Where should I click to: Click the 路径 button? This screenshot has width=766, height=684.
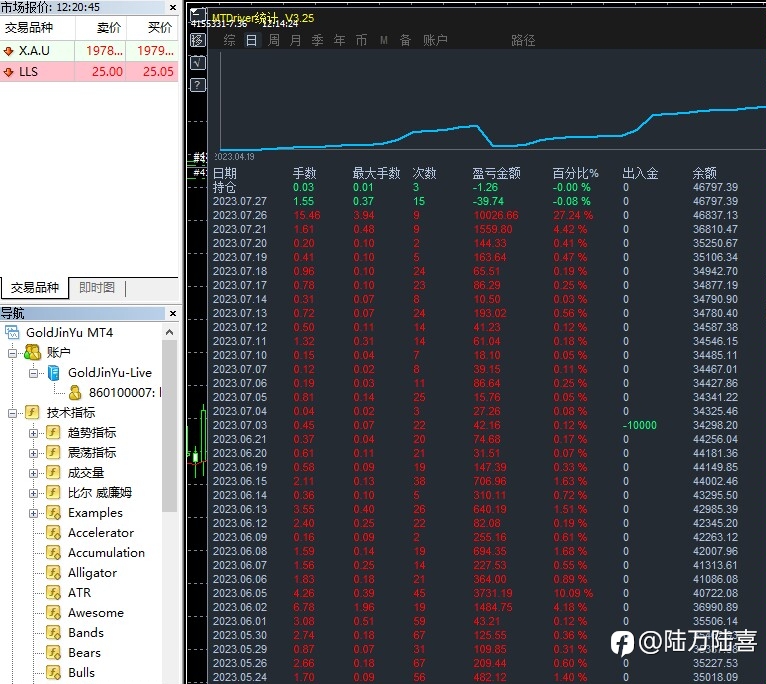point(523,40)
